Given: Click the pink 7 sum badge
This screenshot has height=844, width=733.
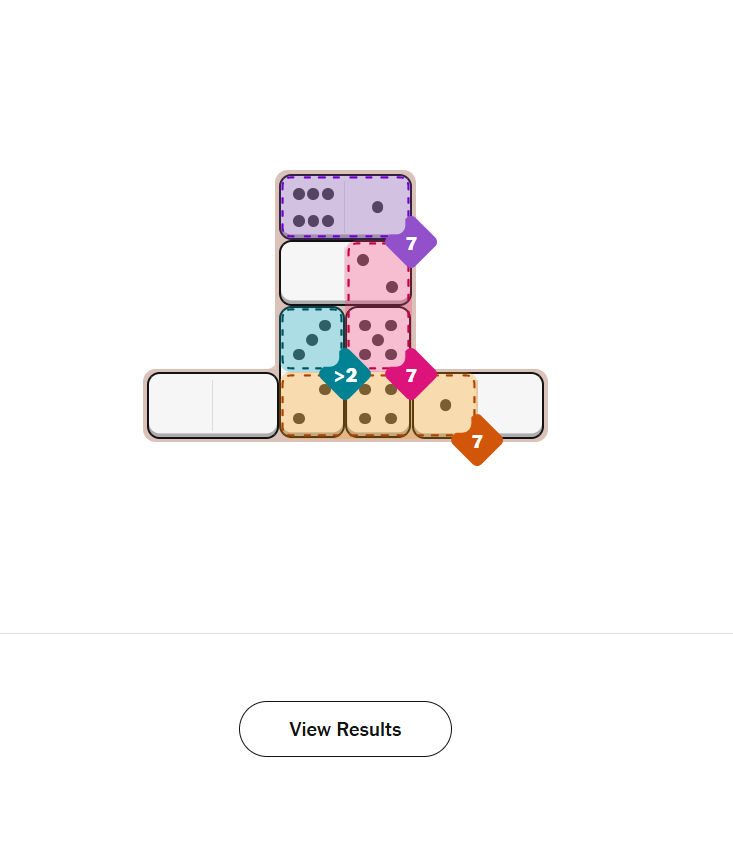Looking at the screenshot, I should pyautogui.click(x=411, y=375).
